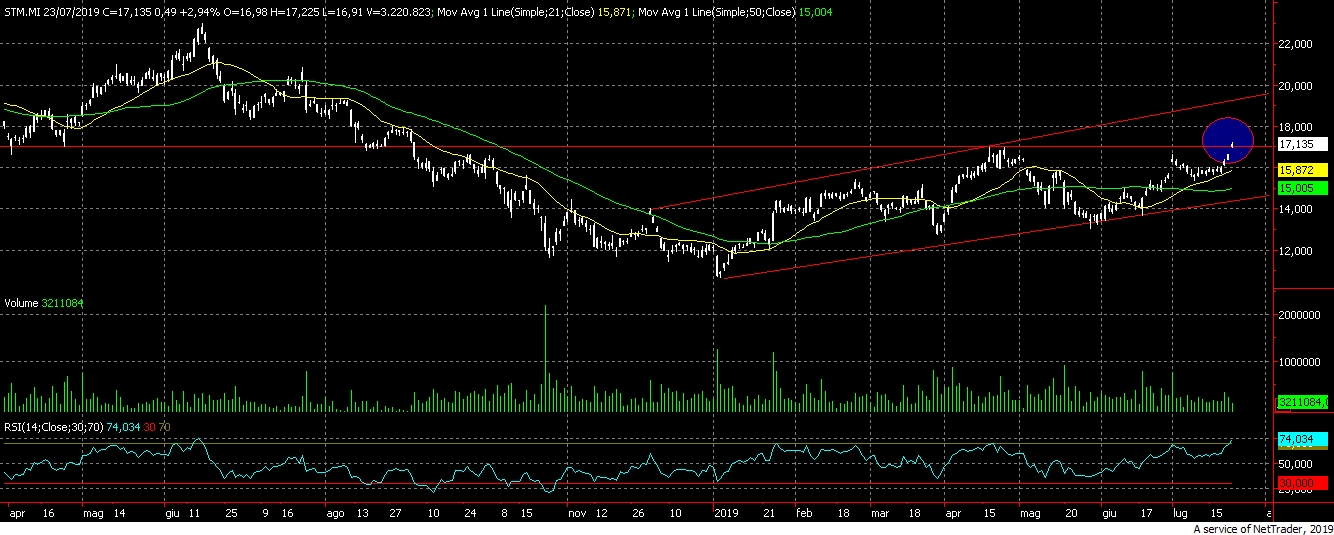Click the '20' date label after second mag

(x=1073, y=512)
